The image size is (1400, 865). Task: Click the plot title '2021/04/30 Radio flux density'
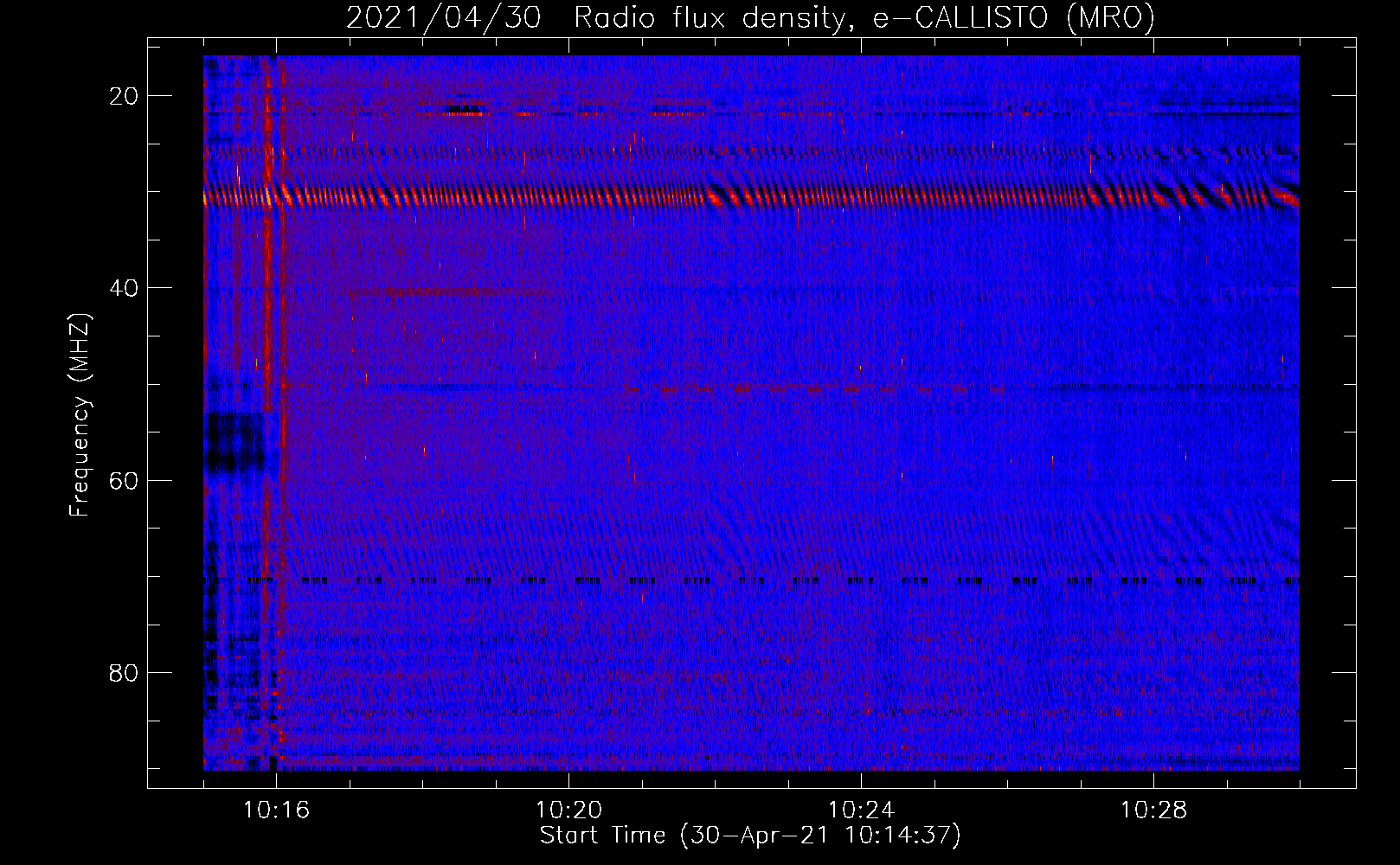[750, 17]
